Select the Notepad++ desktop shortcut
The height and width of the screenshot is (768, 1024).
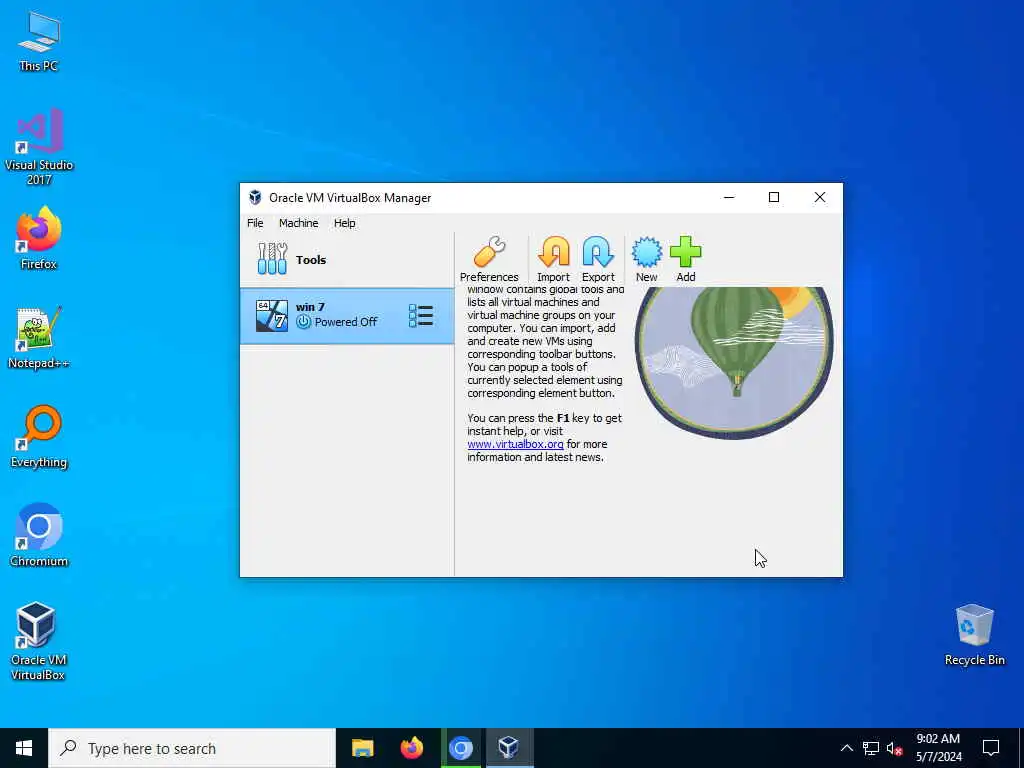point(39,338)
